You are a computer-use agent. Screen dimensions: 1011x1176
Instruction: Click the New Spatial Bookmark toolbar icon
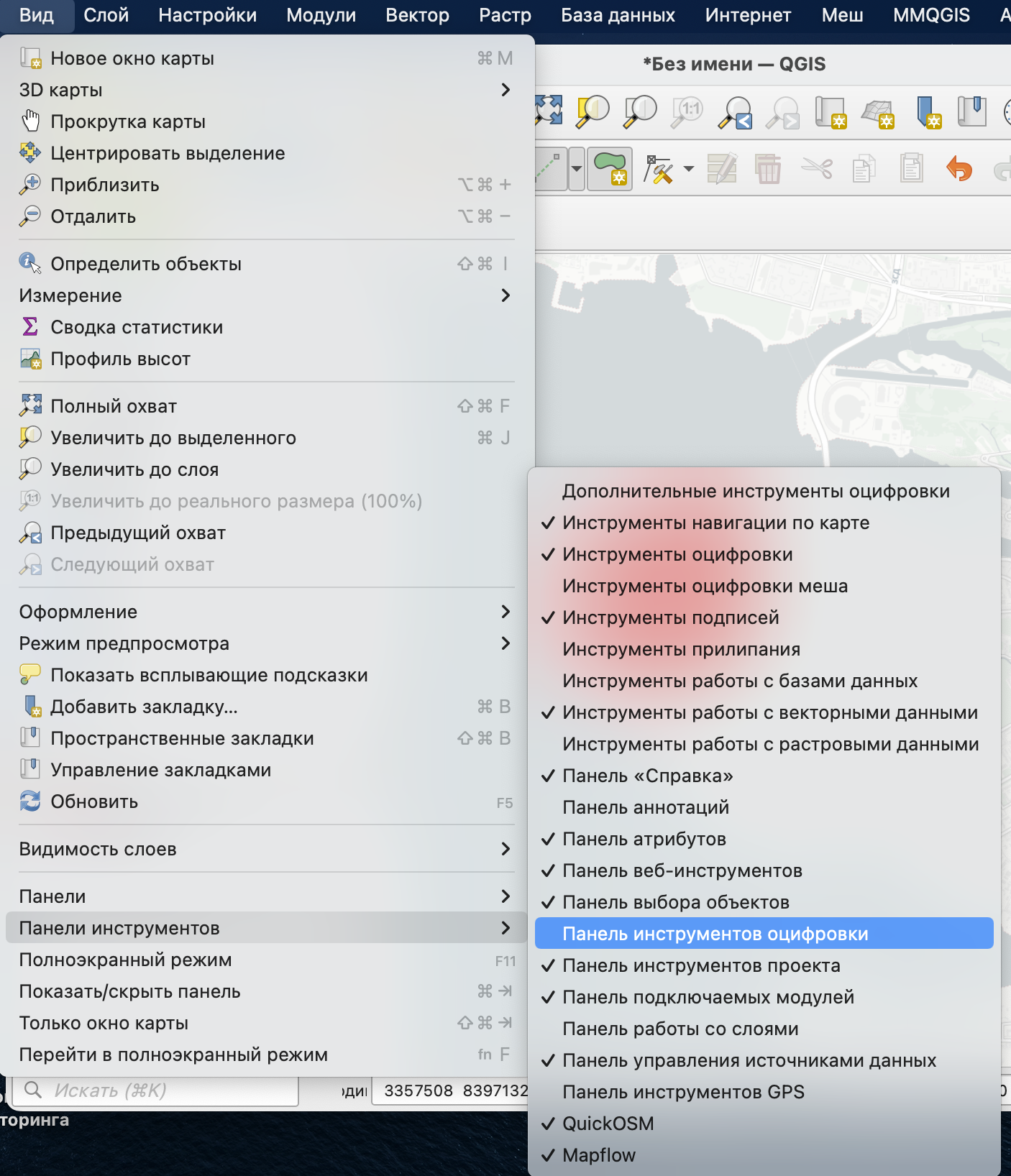click(928, 112)
